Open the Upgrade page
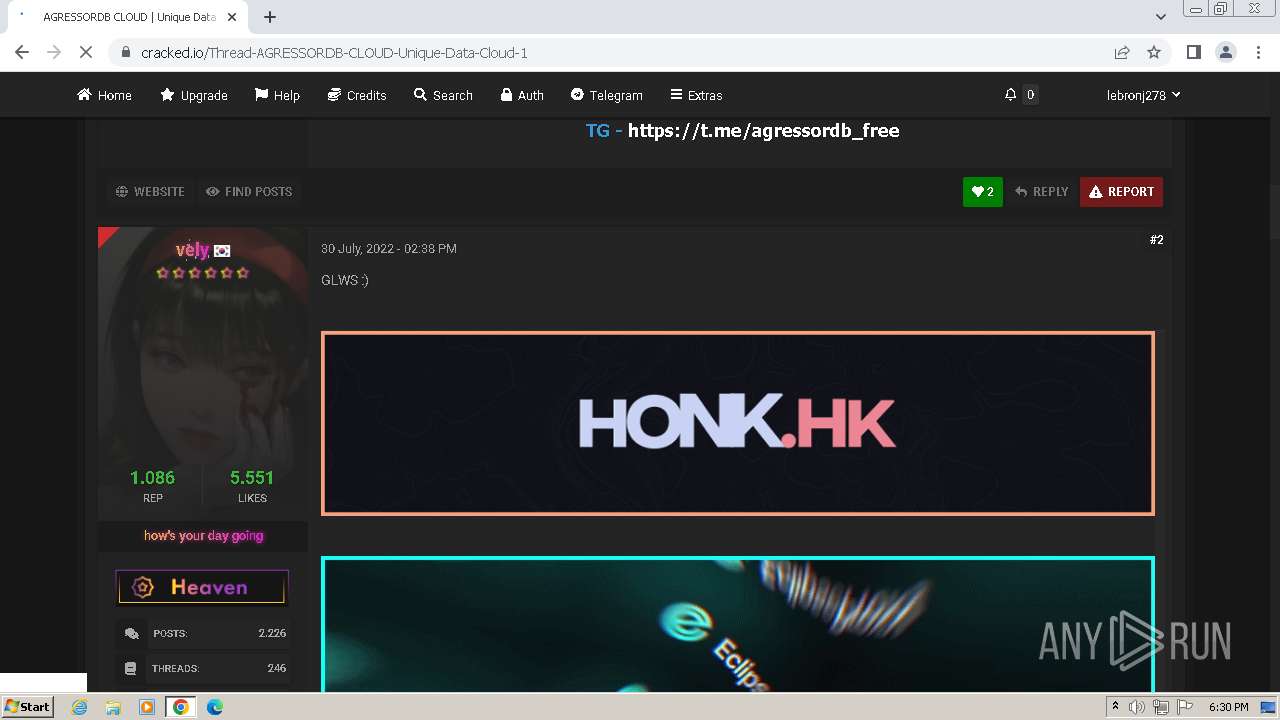 pos(194,95)
